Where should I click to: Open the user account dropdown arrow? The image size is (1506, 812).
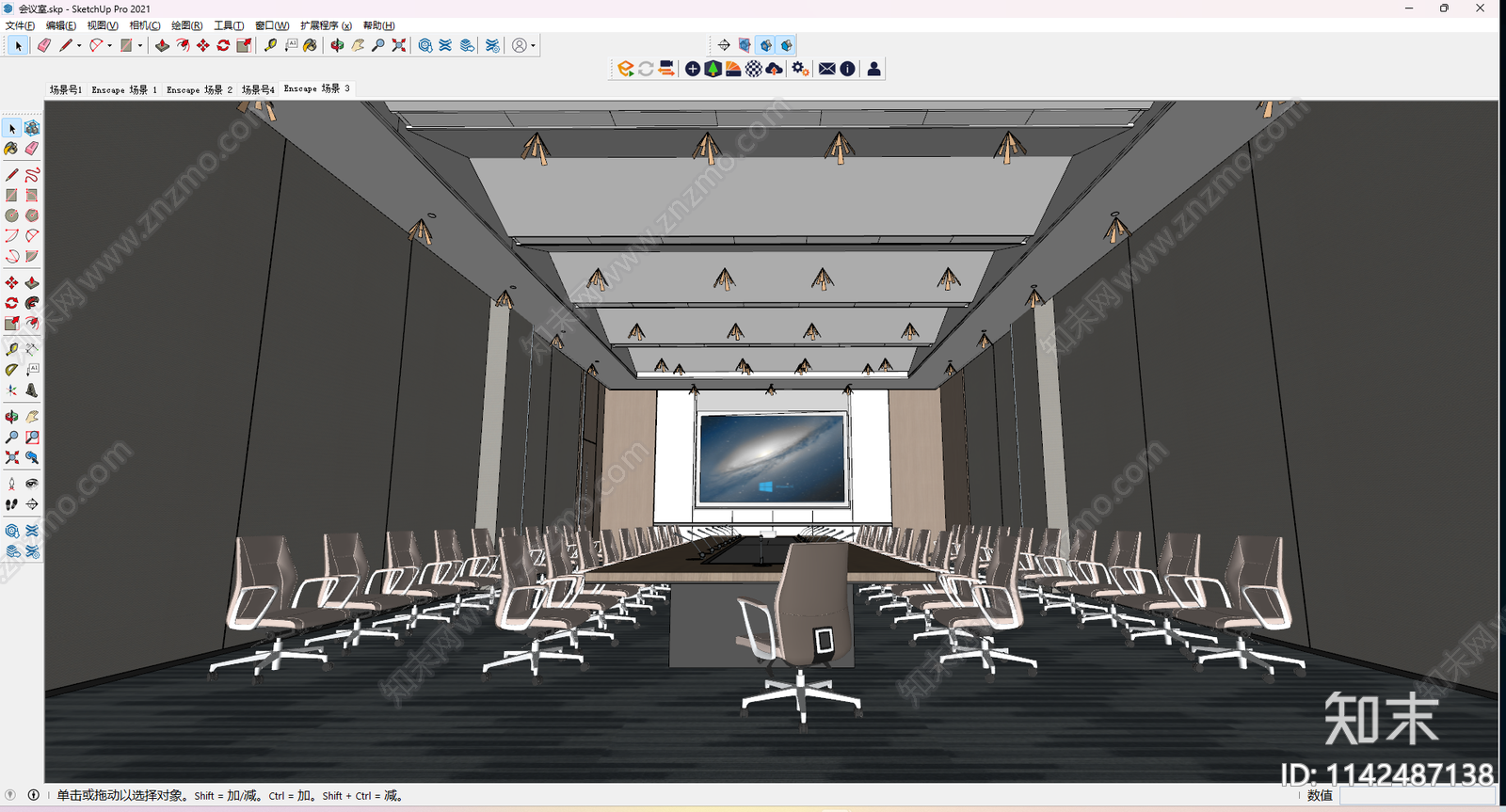[533, 45]
